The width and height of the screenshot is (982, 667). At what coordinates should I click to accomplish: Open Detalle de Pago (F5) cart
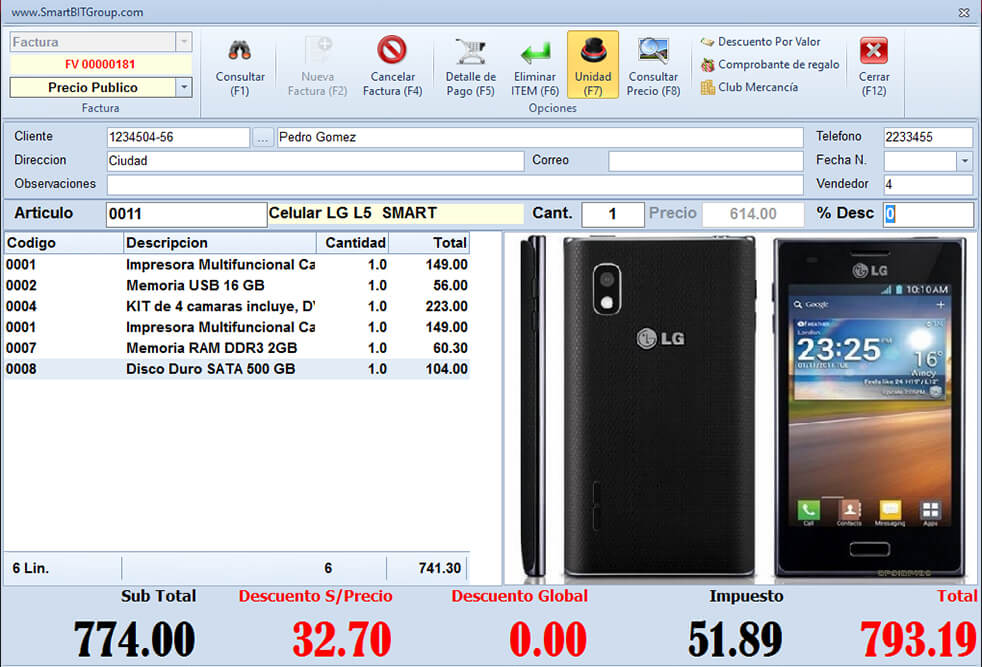pyautogui.click(x=470, y=66)
